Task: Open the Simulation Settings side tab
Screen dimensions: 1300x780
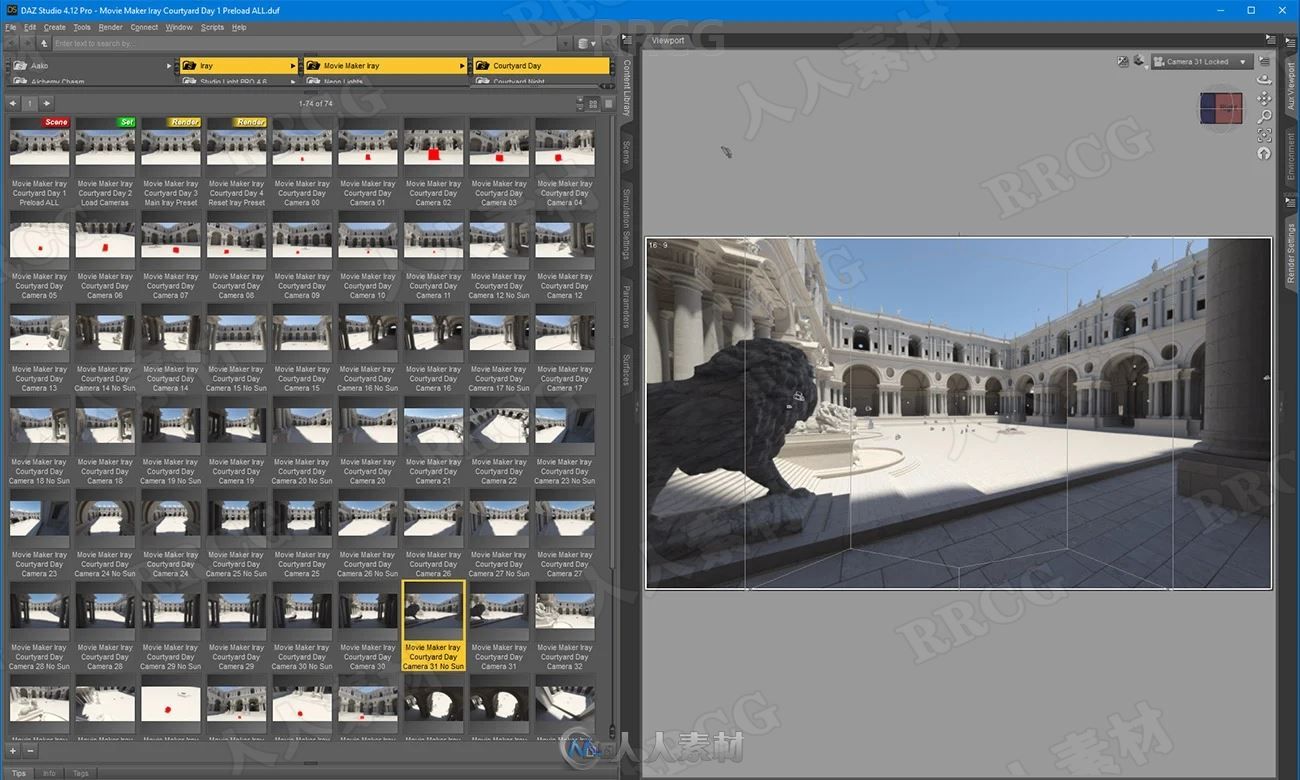Action: click(x=627, y=222)
